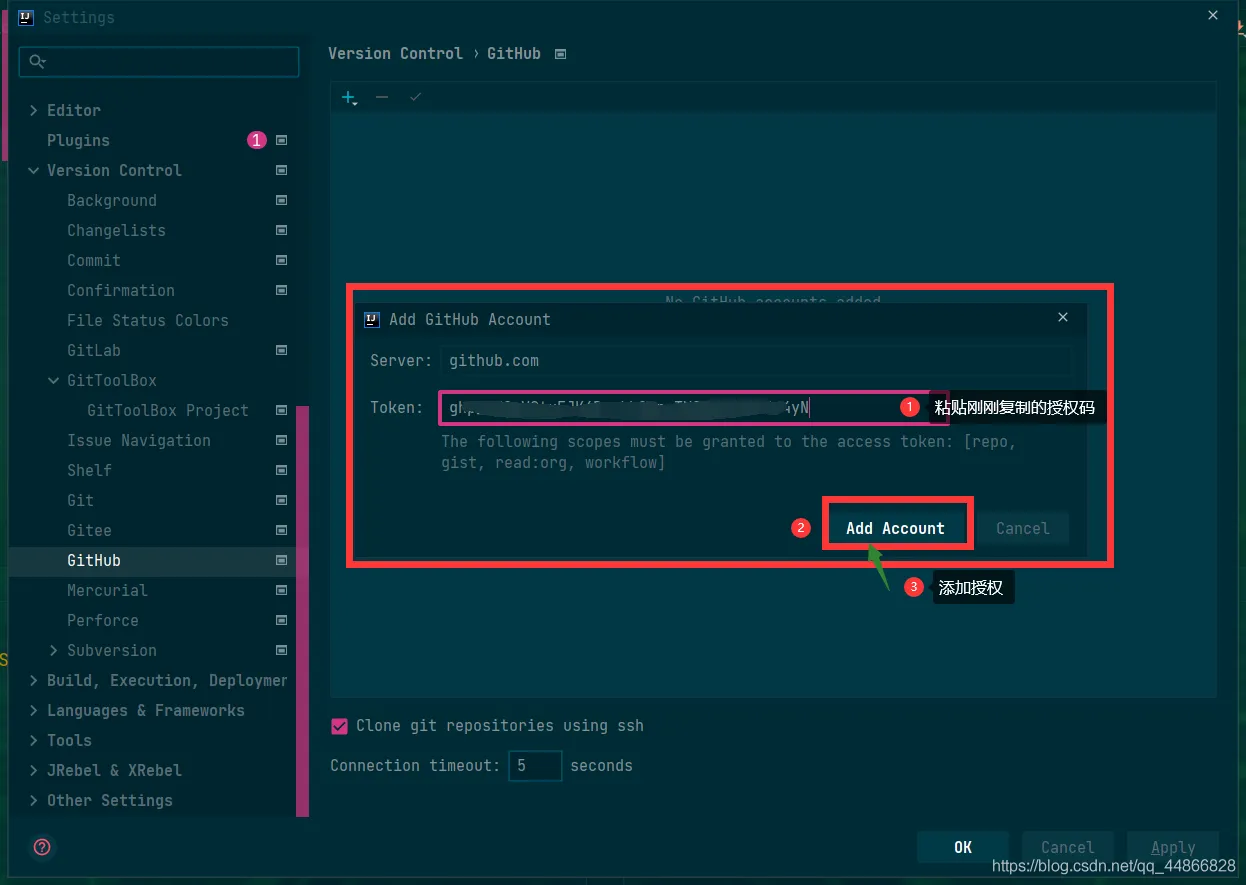The image size is (1246, 885).
Task: Select the Background settings item
Action: pos(112,200)
